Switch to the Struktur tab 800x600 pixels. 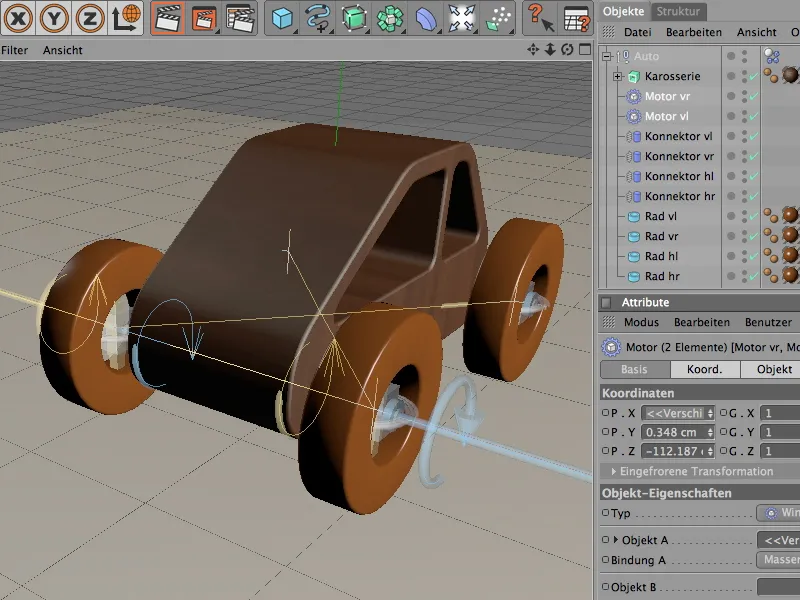[679, 11]
